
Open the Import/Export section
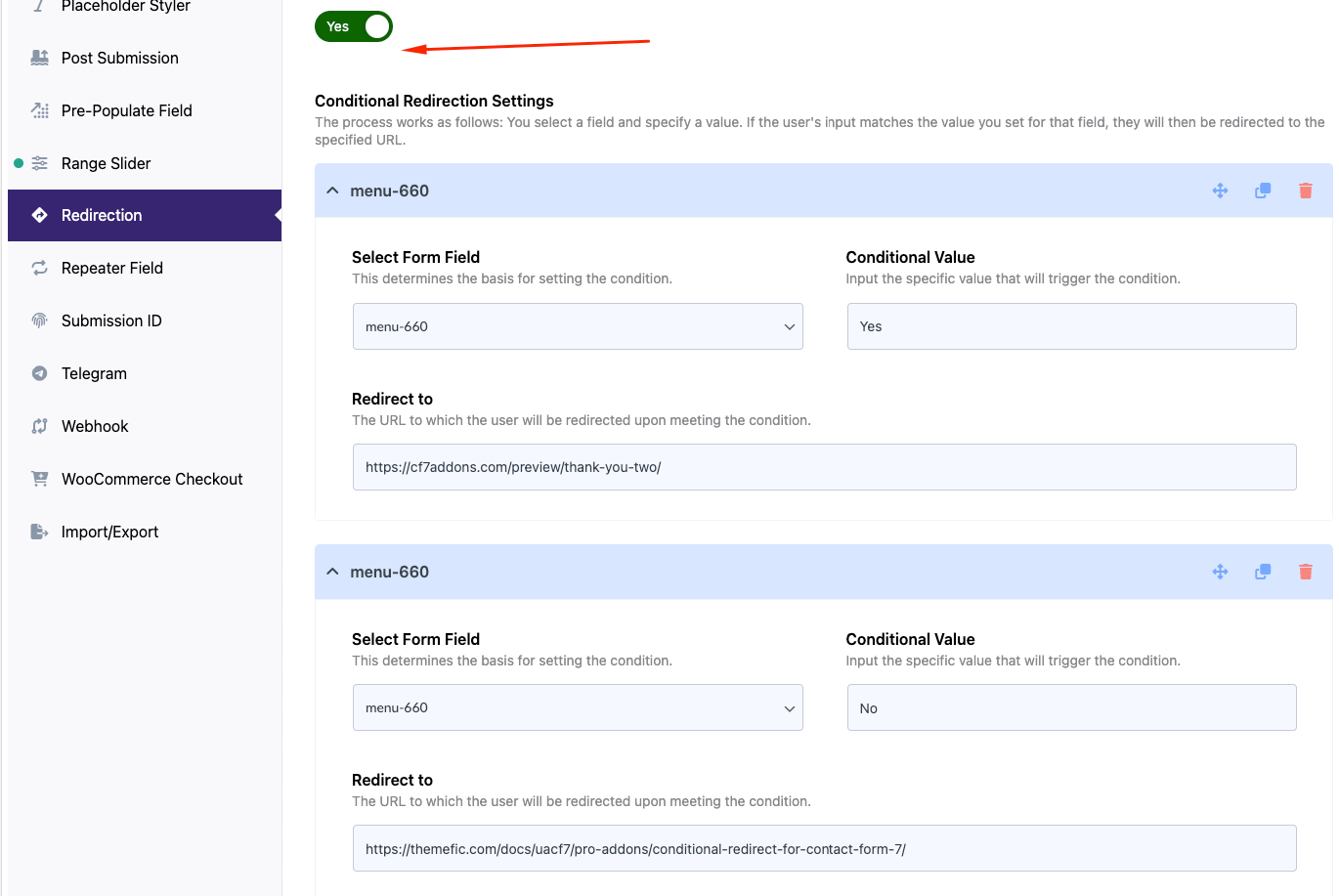109,532
